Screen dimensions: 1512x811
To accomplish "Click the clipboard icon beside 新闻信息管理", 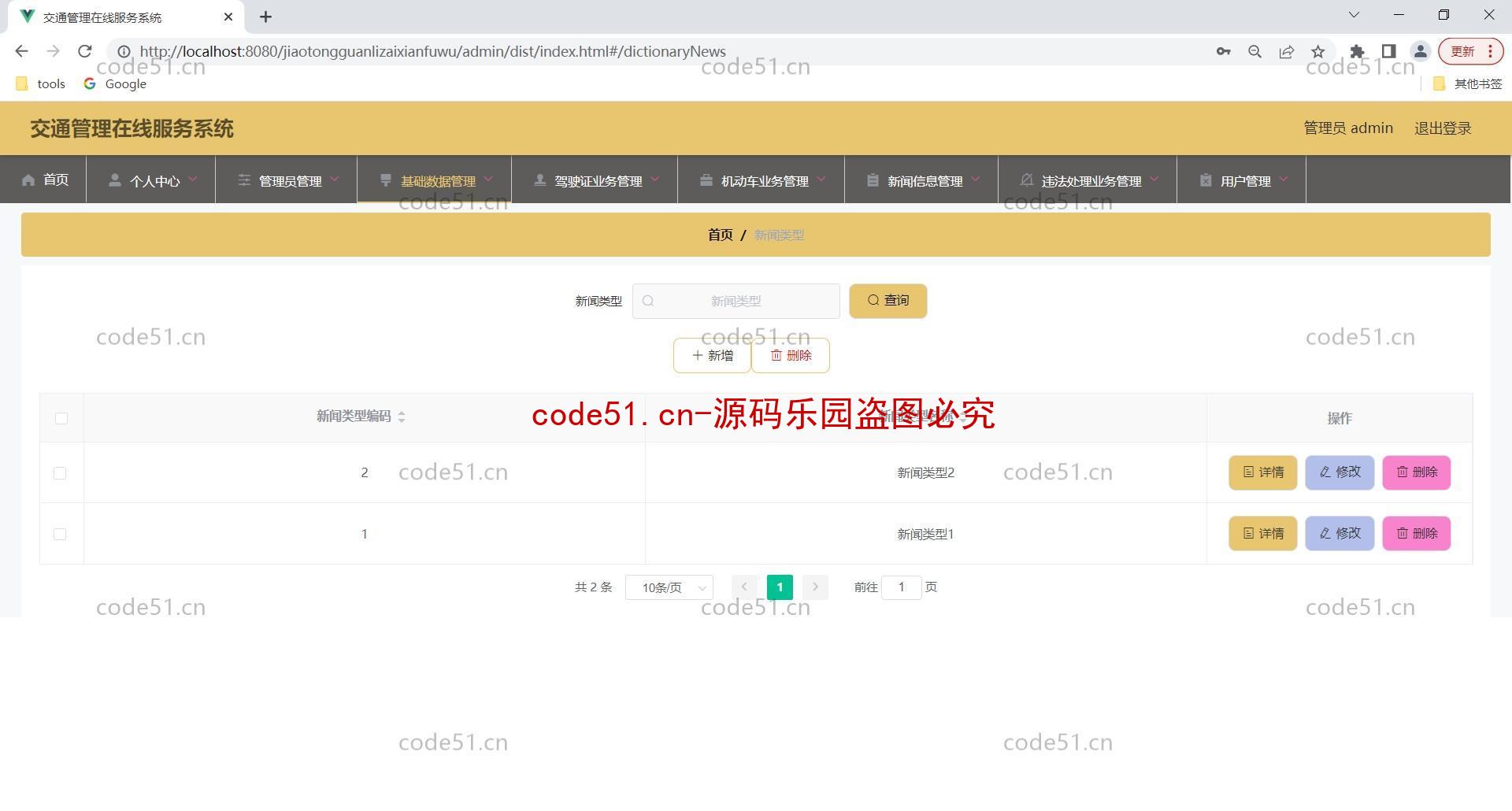I will tap(873, 180).
